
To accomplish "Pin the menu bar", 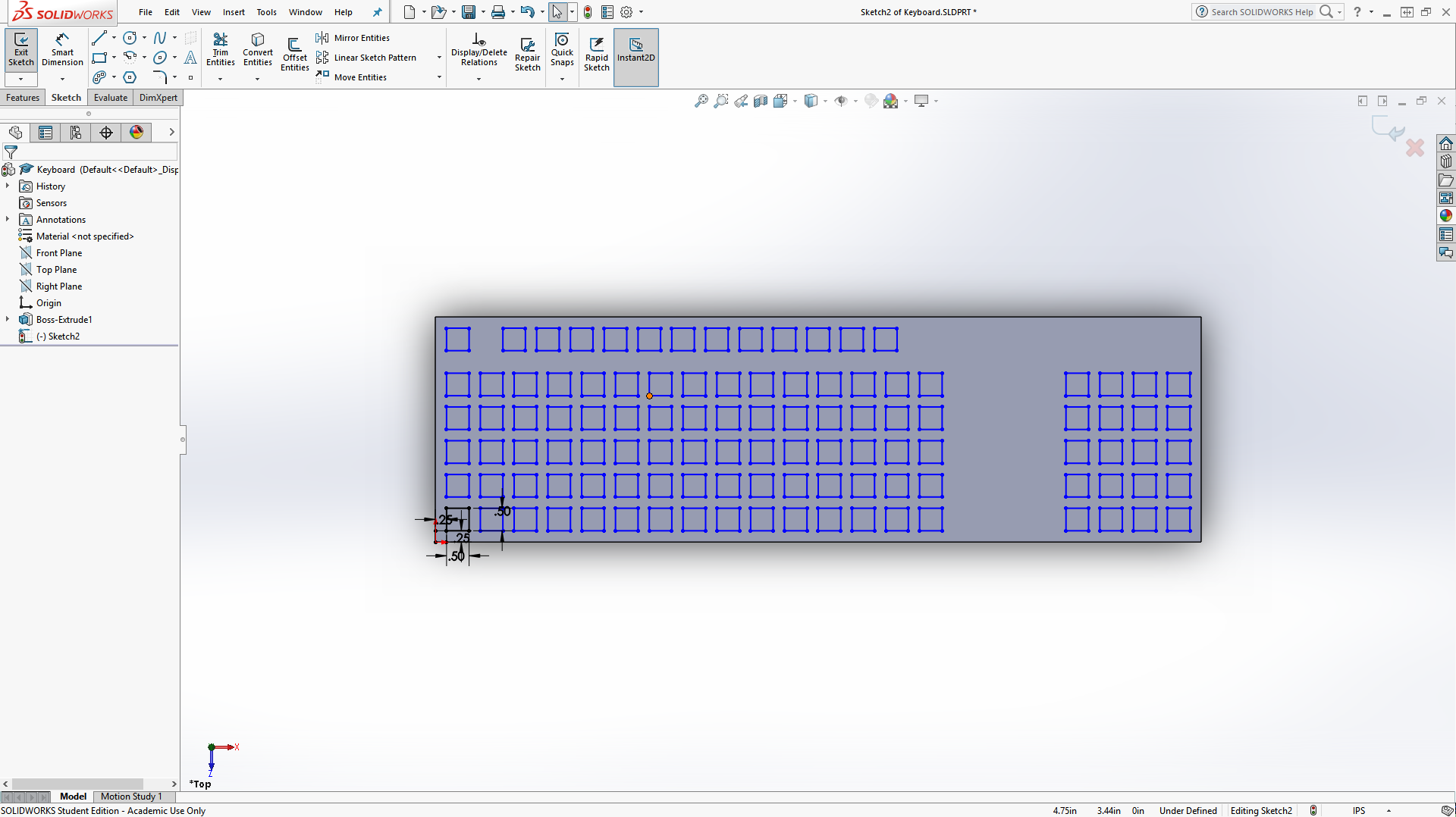I will (377, 12).
